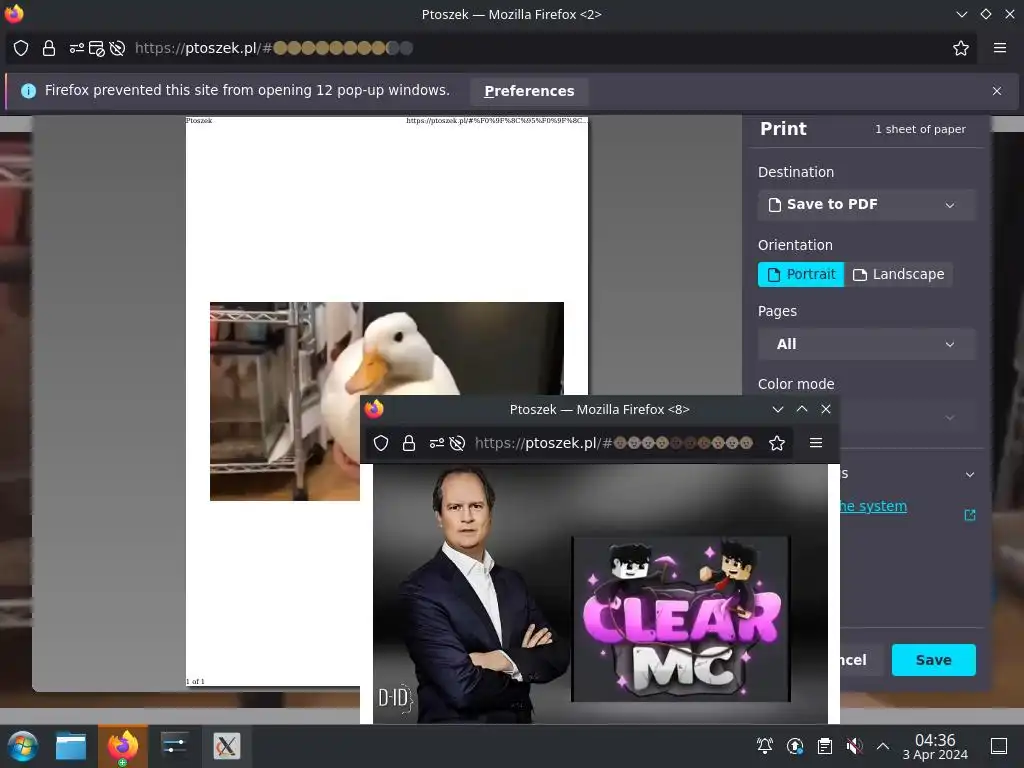The width and height of the screenshot is (1024, 768).
Task: Click the Save button in Print panel
Action: coord(933,660)
